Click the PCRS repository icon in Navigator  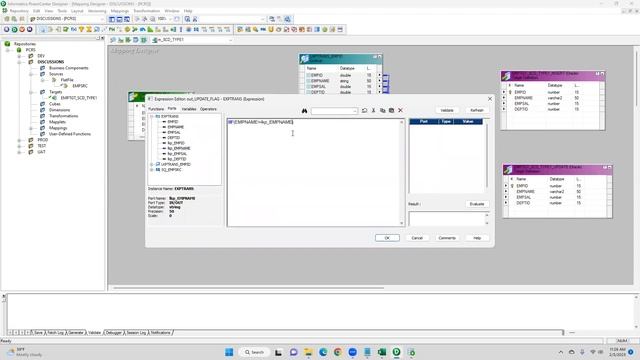pyautogui.click(x=19, y=50)
